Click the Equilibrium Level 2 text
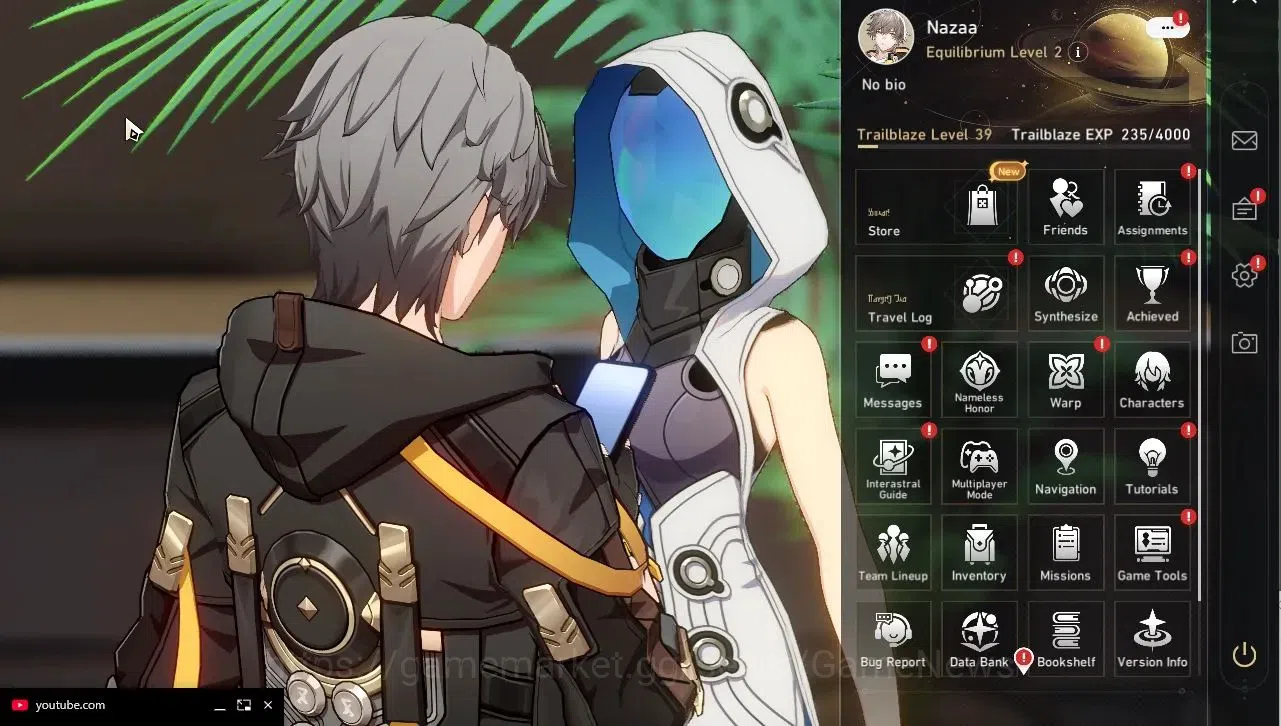This screenshot has height=726, width=1281. click(x=994, y=52)
